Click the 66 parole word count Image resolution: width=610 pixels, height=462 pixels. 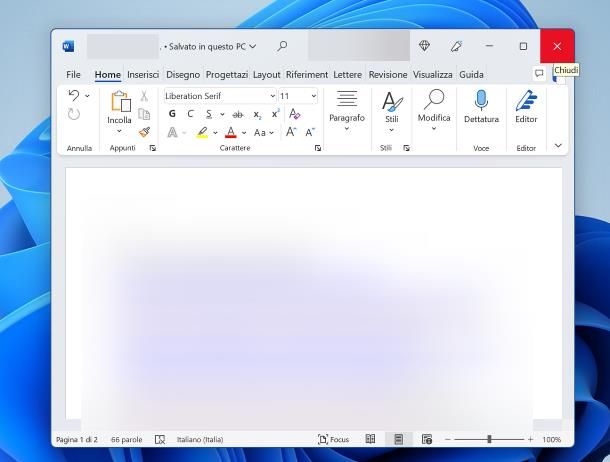(x=126, y=439)
